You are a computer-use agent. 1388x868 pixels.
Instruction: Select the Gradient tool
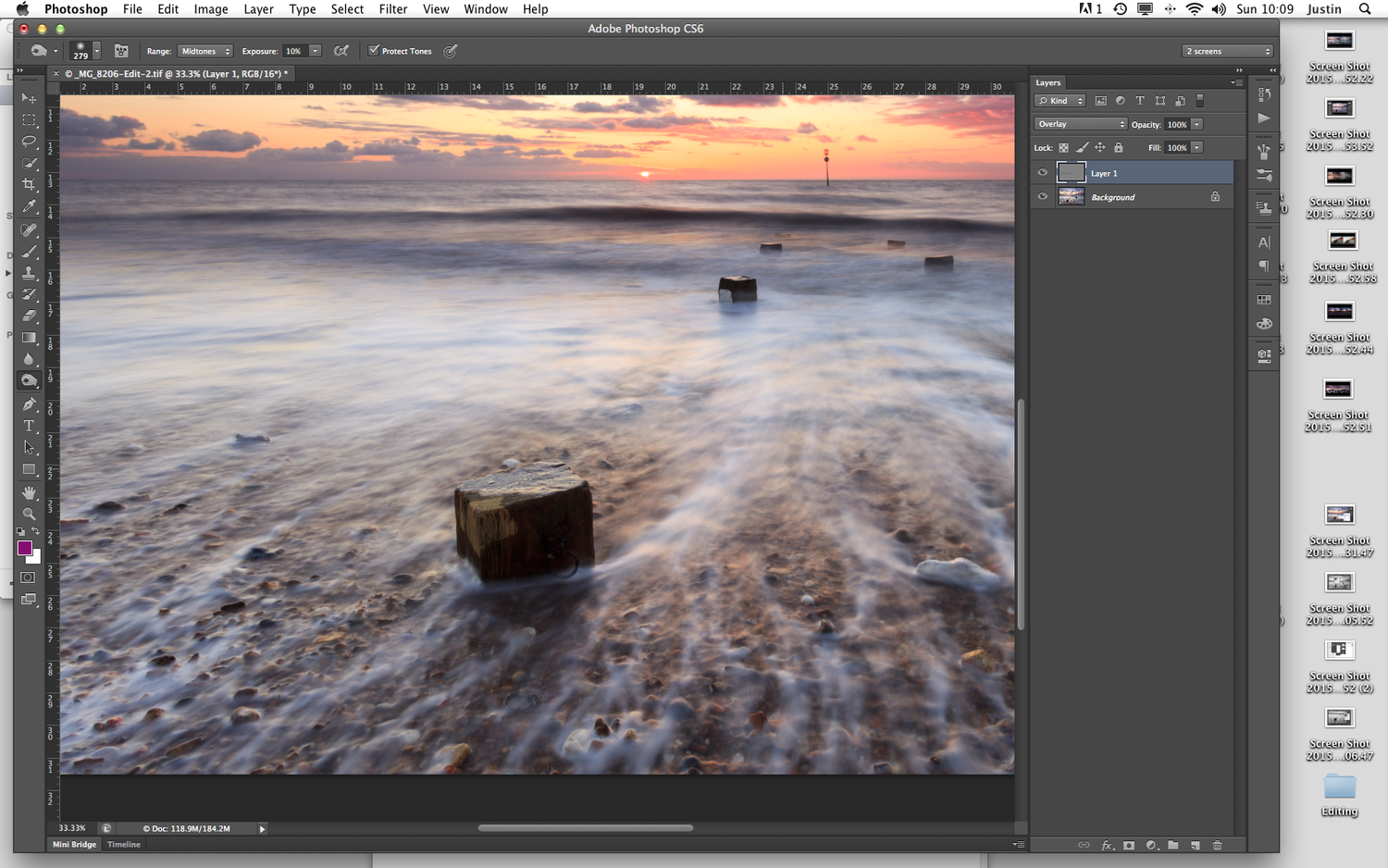29,337
